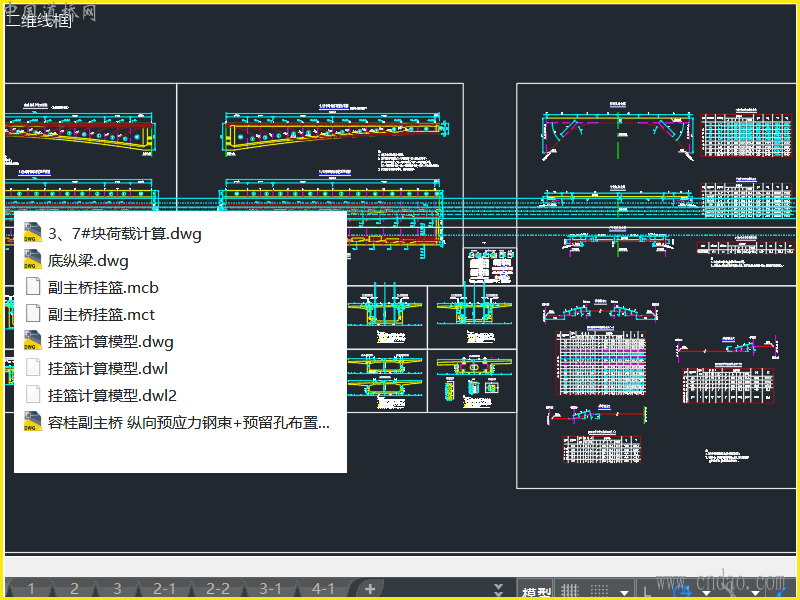Switch to the 2-1 layout tab
This screenshot has width=800, height=600.
[164, 589]
